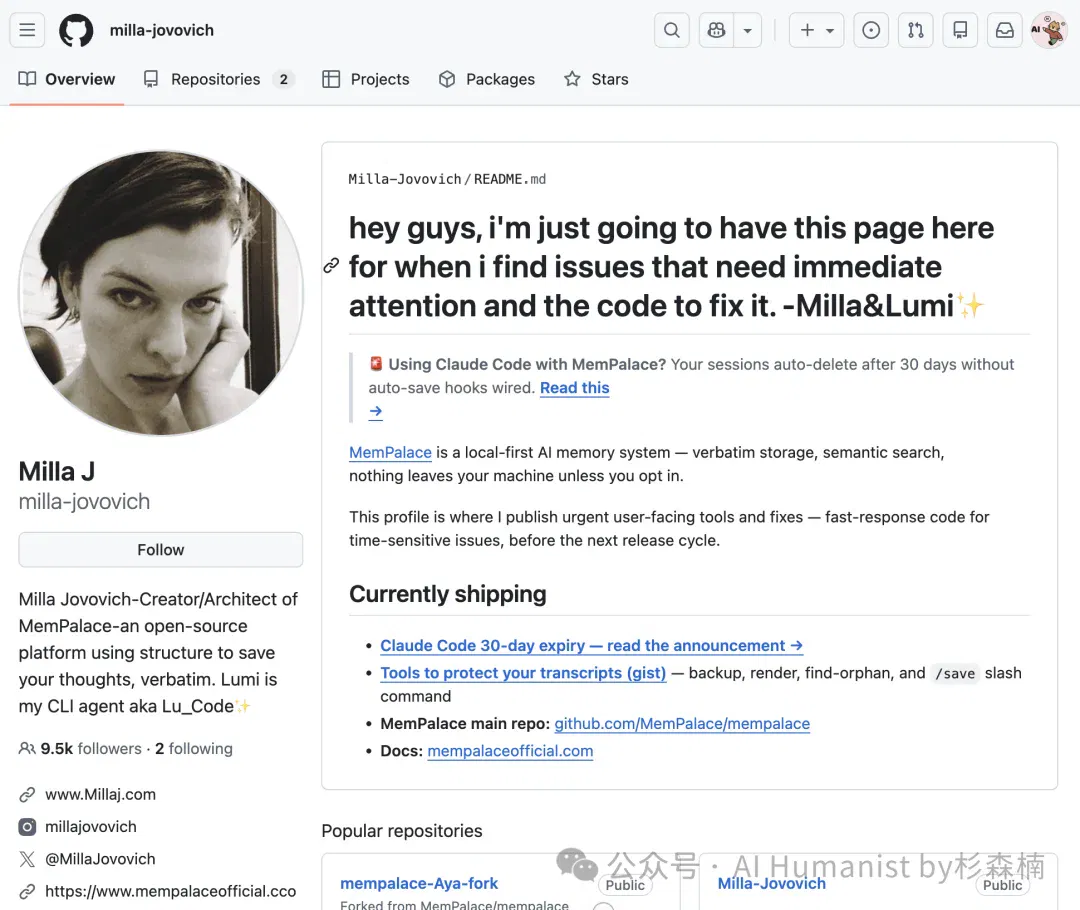Screen dimensions: 1080x910
Task: Open github.com/MemPalace/mempalace repo link
Action: 682,724
